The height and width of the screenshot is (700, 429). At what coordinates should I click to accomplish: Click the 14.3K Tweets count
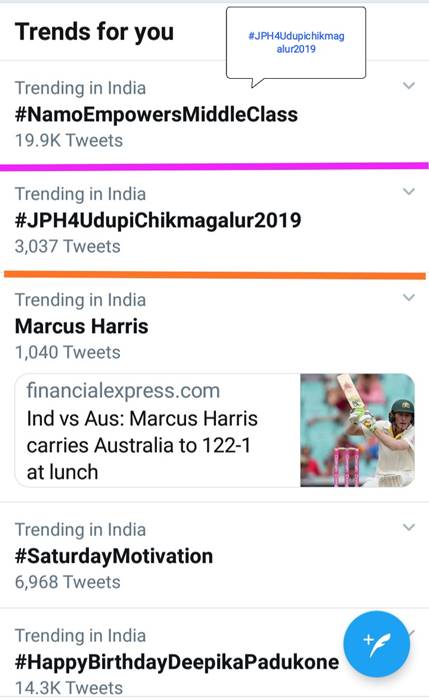69,688
